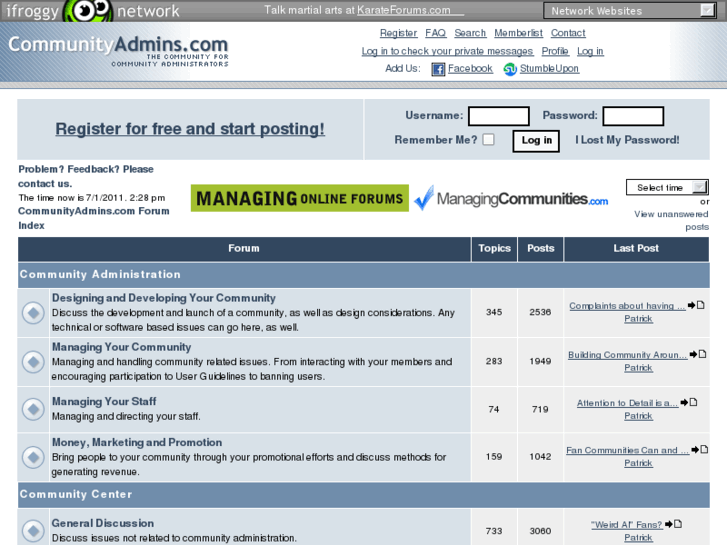The width and height of the screenshot is (727, 545).
Task: Open Money, Marketing and Promotion forum
Action: pos(137,442)
